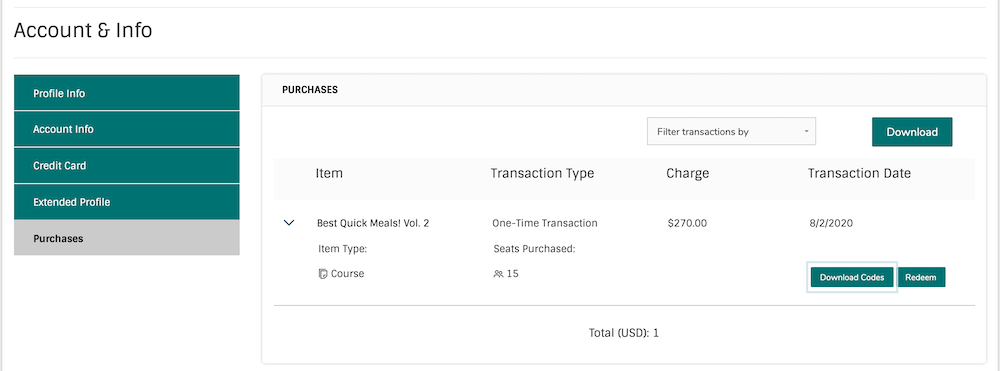Click the green Download button
The image size is (1000, 371).
pyautogui.click(x=912, y=132)
